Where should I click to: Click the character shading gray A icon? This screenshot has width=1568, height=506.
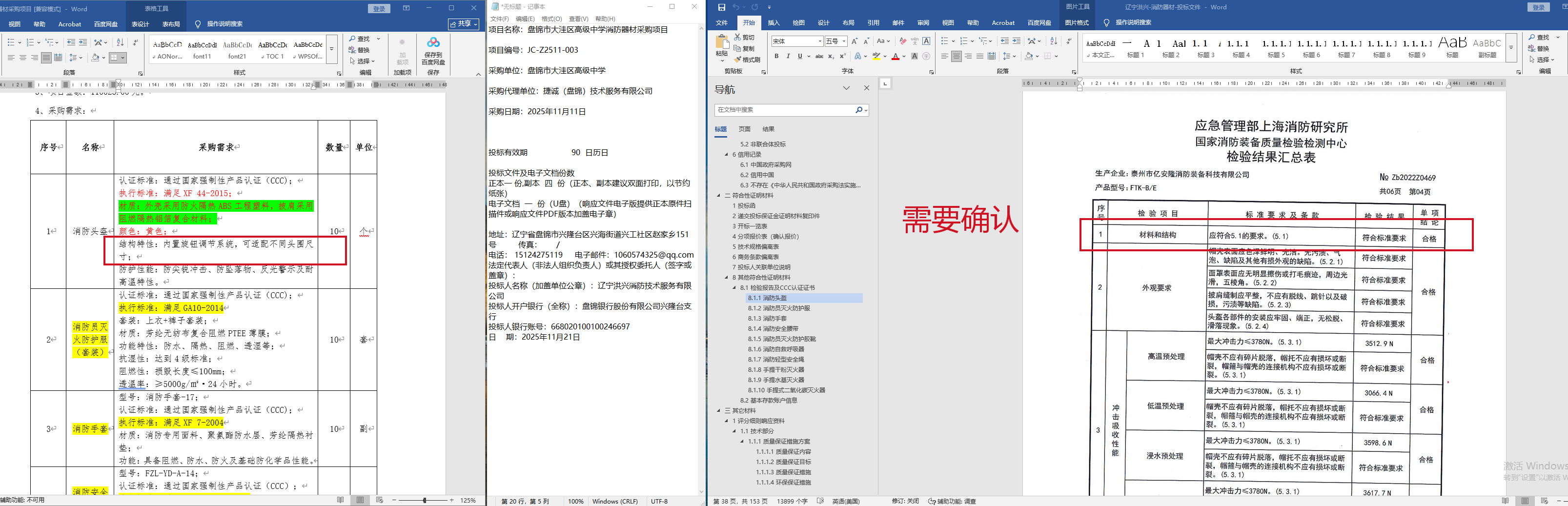(914, 56)
